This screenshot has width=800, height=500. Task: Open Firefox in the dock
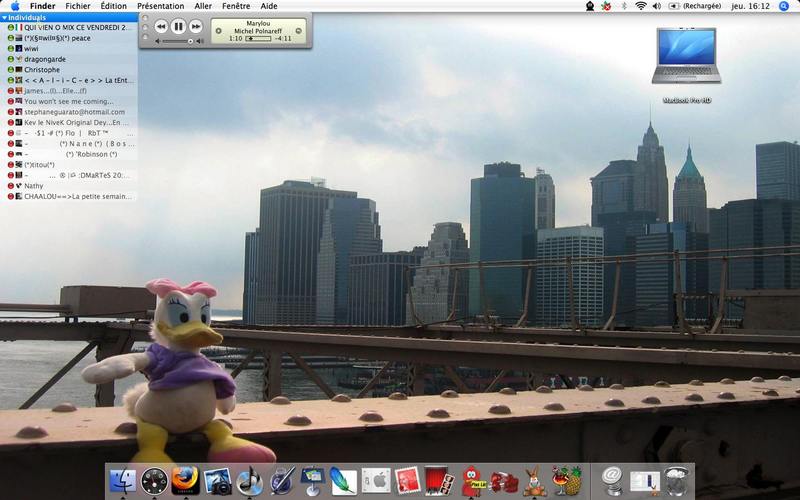[185, 481]
